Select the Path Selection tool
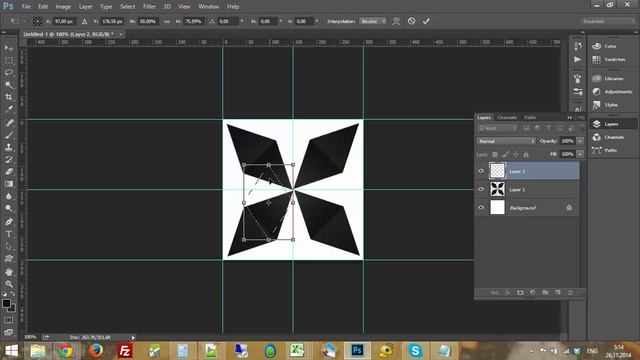 tap(9, 246)
